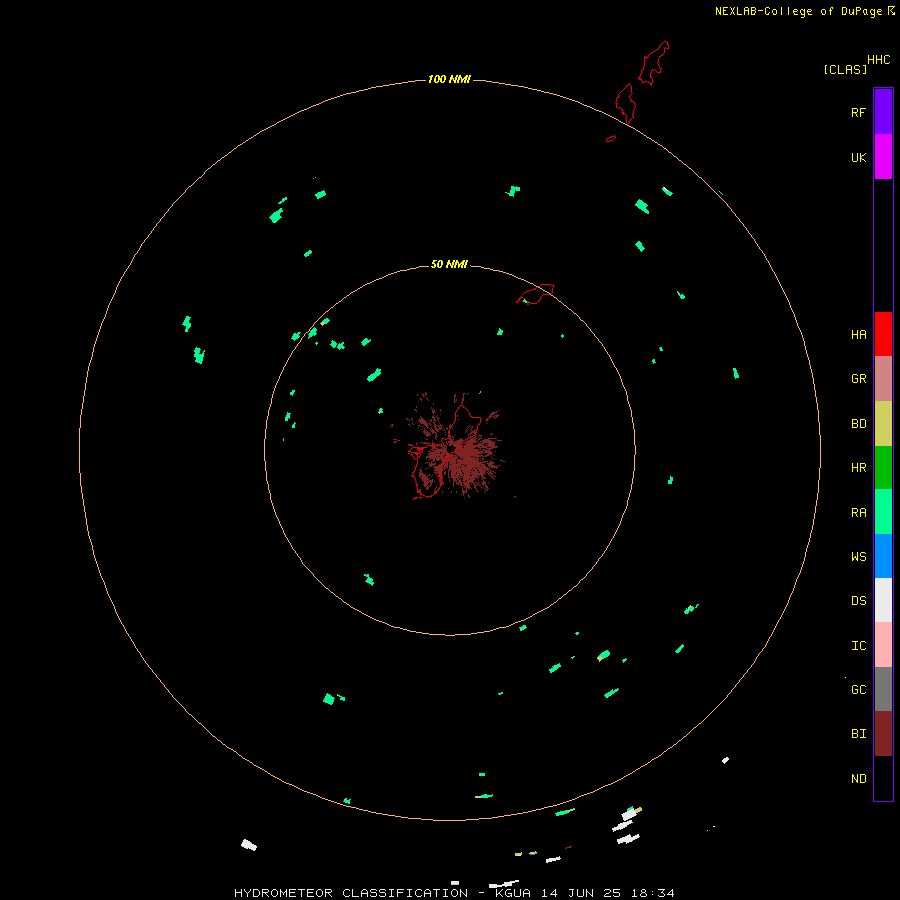Click the [CLAS] units label
The height and width of the screenshot is (900, 900).
(x=845, y=69)
